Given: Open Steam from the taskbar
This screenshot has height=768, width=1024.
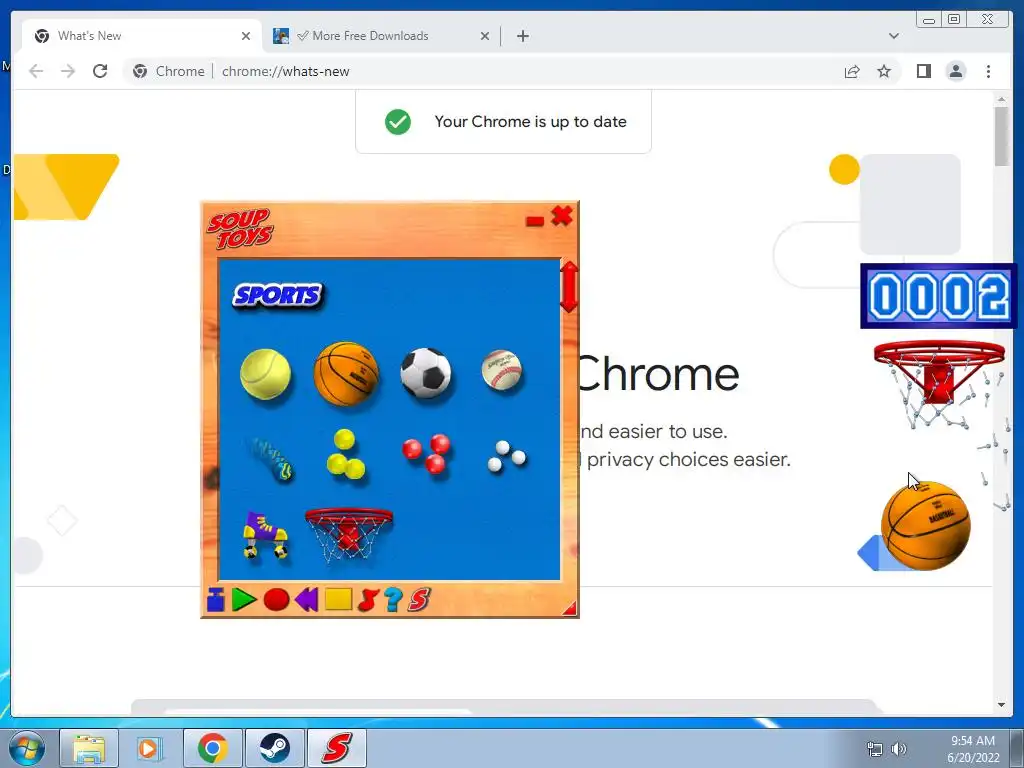Looking at the screenshot, I should coord(275,748).
